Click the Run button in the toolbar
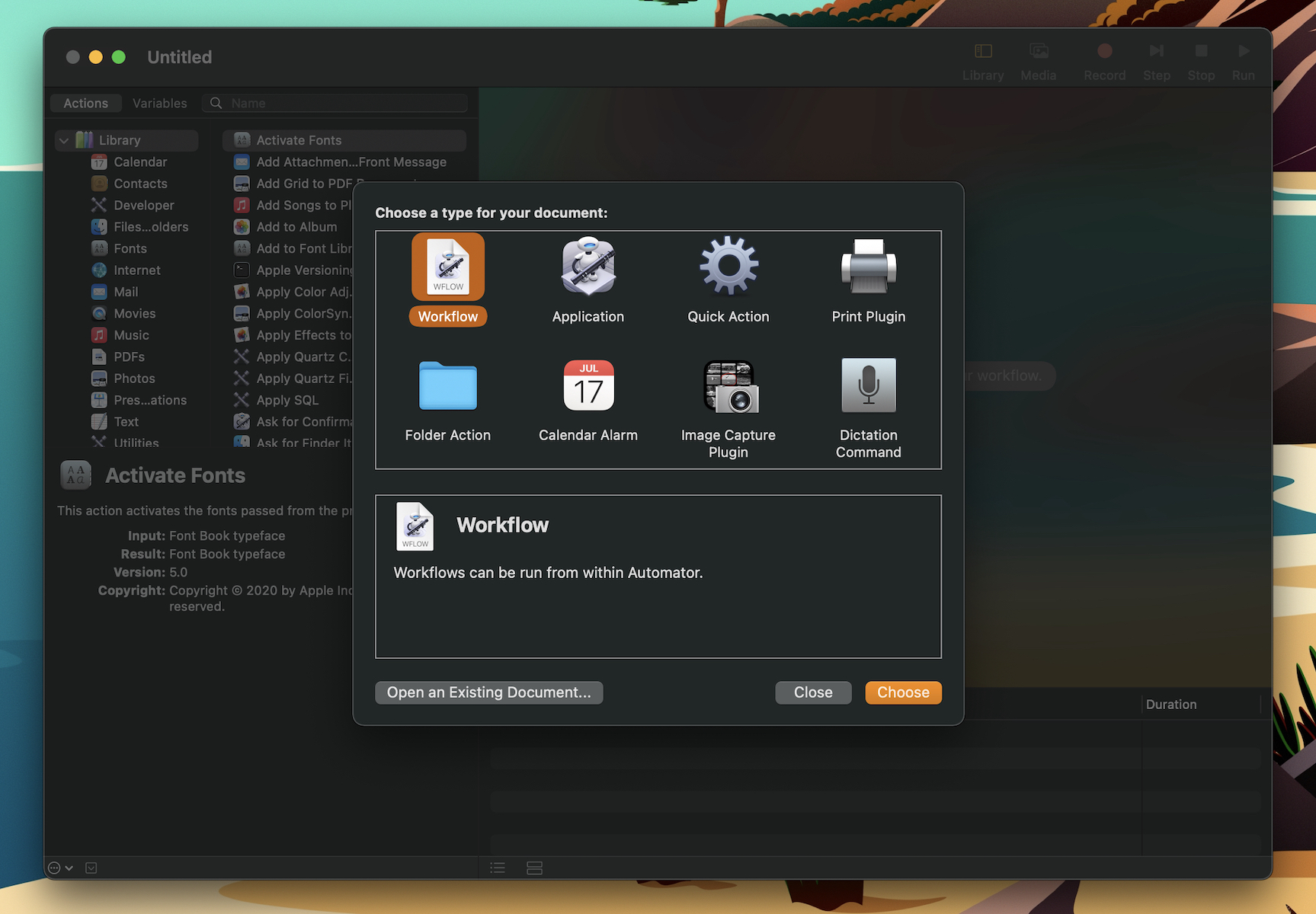1316x914 pixels. 1242,51
